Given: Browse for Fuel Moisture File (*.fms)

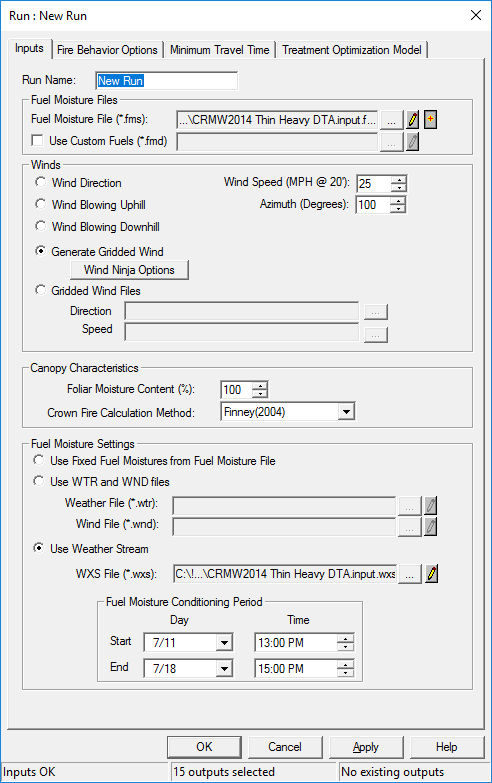Looking at the screenshot, I should [392, 120].
